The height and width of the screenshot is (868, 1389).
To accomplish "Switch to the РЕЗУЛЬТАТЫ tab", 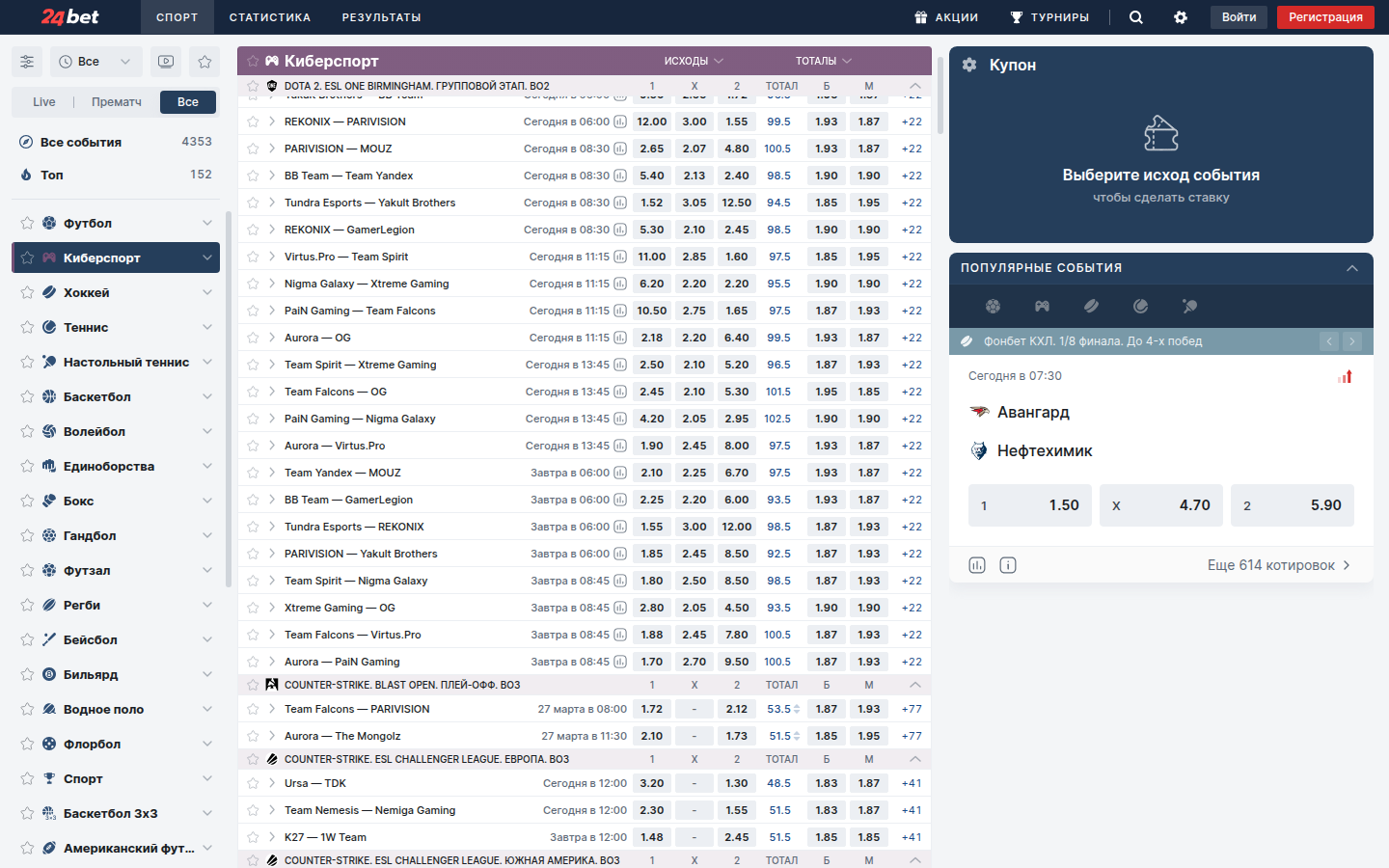I will 381,17.
